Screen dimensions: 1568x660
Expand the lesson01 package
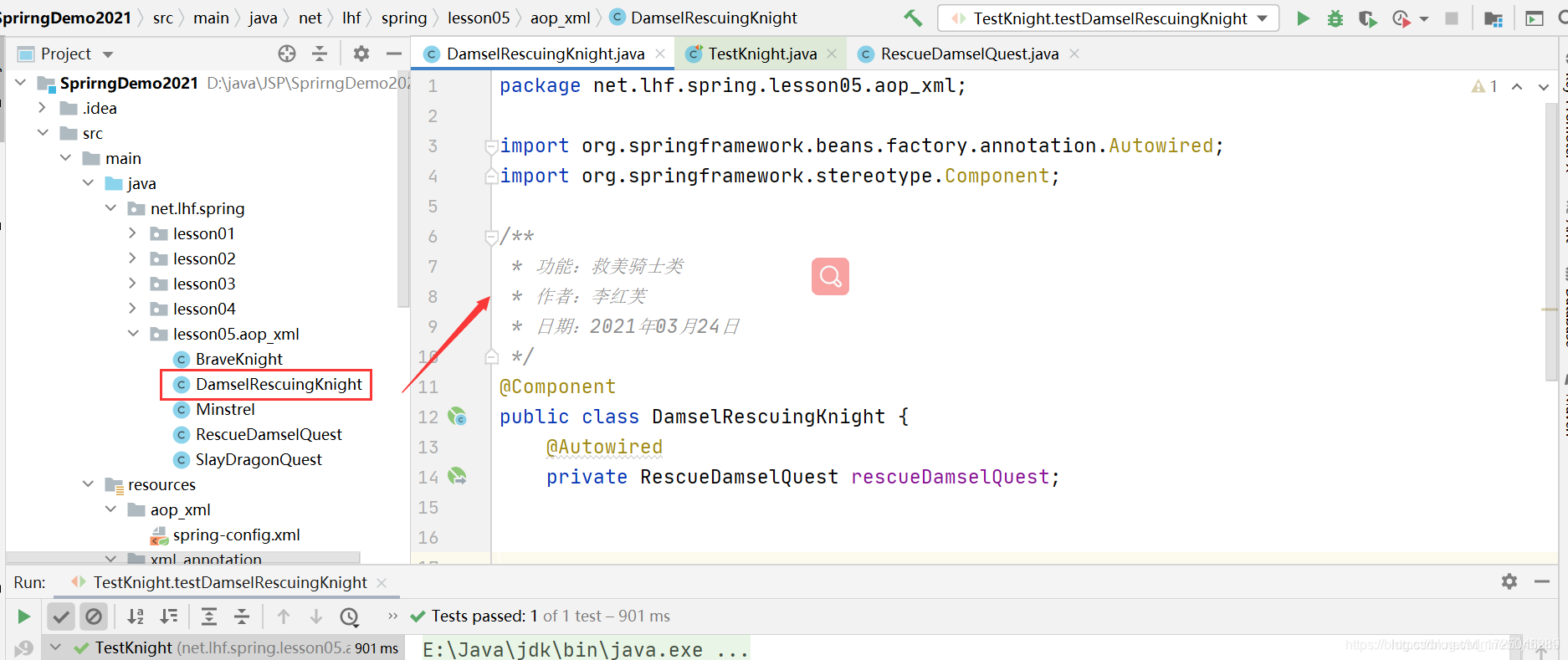click(x=132, y=233)
